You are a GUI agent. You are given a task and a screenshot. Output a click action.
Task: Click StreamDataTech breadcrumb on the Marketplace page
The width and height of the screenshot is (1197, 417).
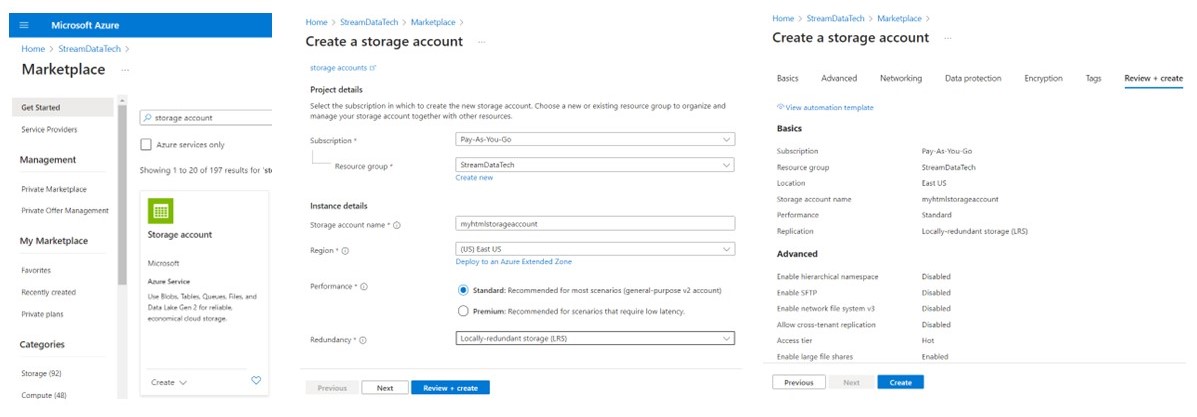90,49
